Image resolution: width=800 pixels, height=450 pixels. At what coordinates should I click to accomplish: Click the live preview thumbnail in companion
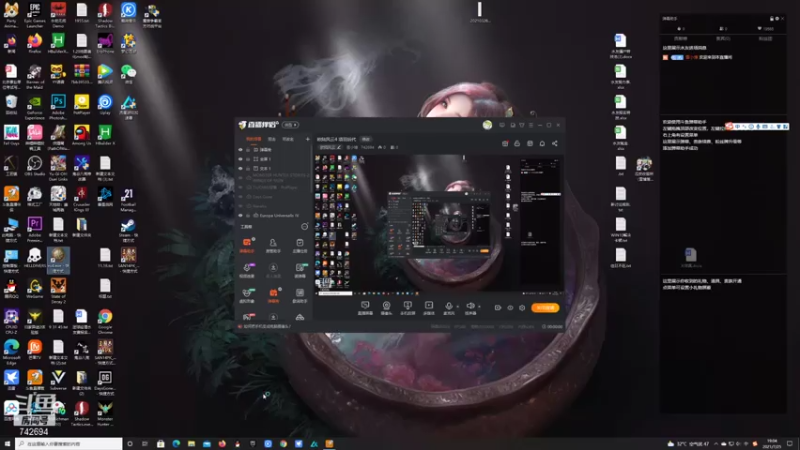(x=439, y=224)
